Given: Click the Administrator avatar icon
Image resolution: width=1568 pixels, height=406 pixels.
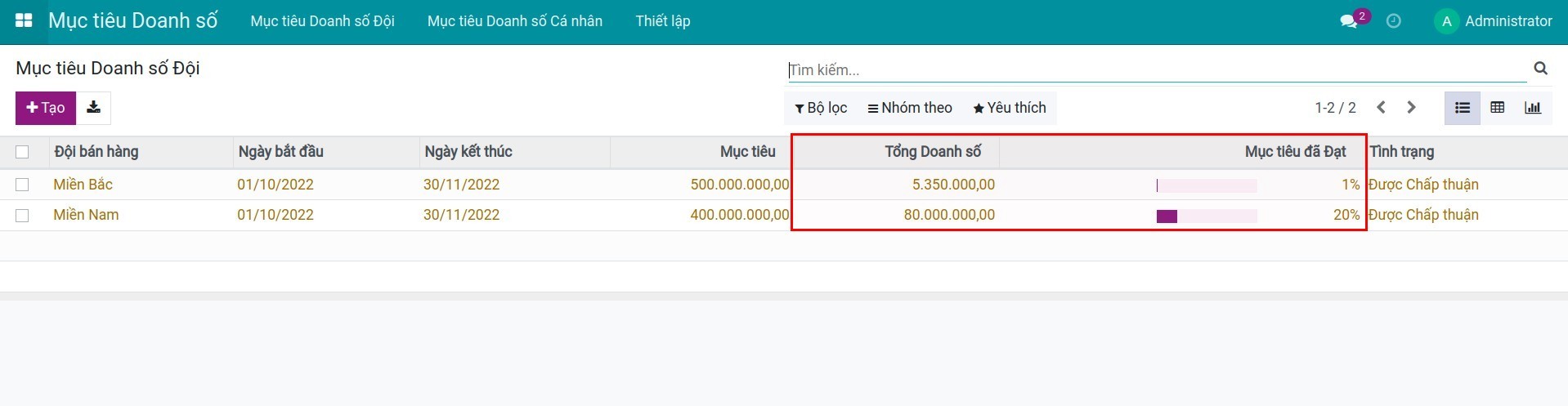Looking at the screenshot, I should (1446, 21).
